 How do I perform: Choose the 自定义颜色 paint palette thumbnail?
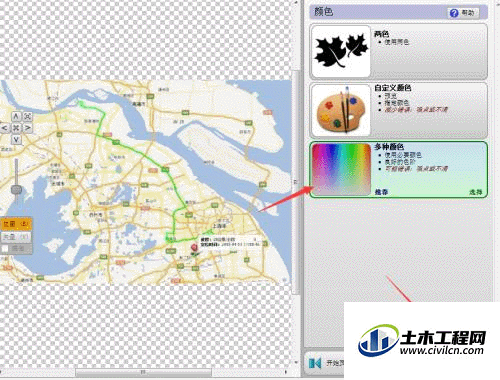coord(341,110)
